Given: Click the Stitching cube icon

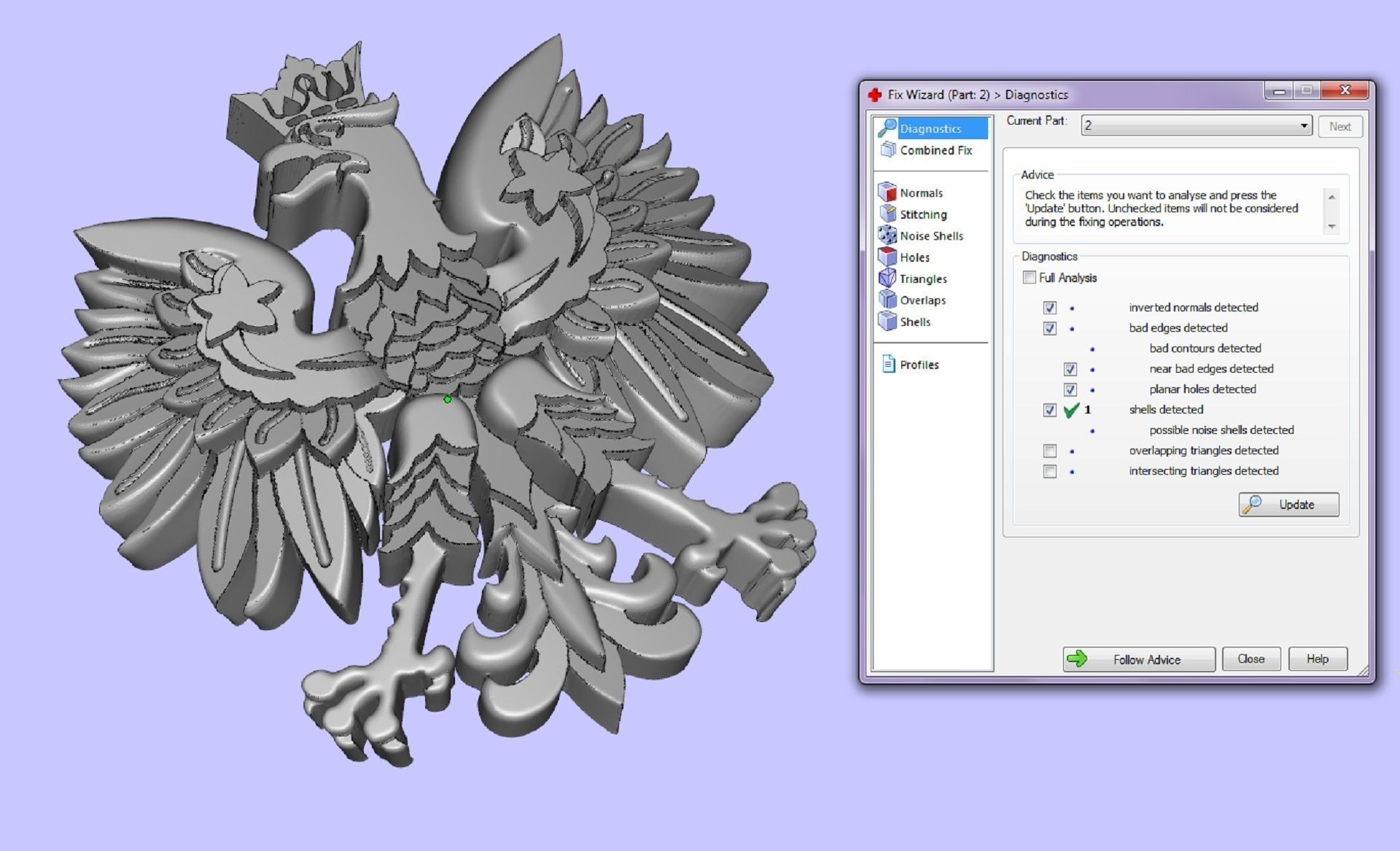Looking at the screenshot, I should coord(887,214).
